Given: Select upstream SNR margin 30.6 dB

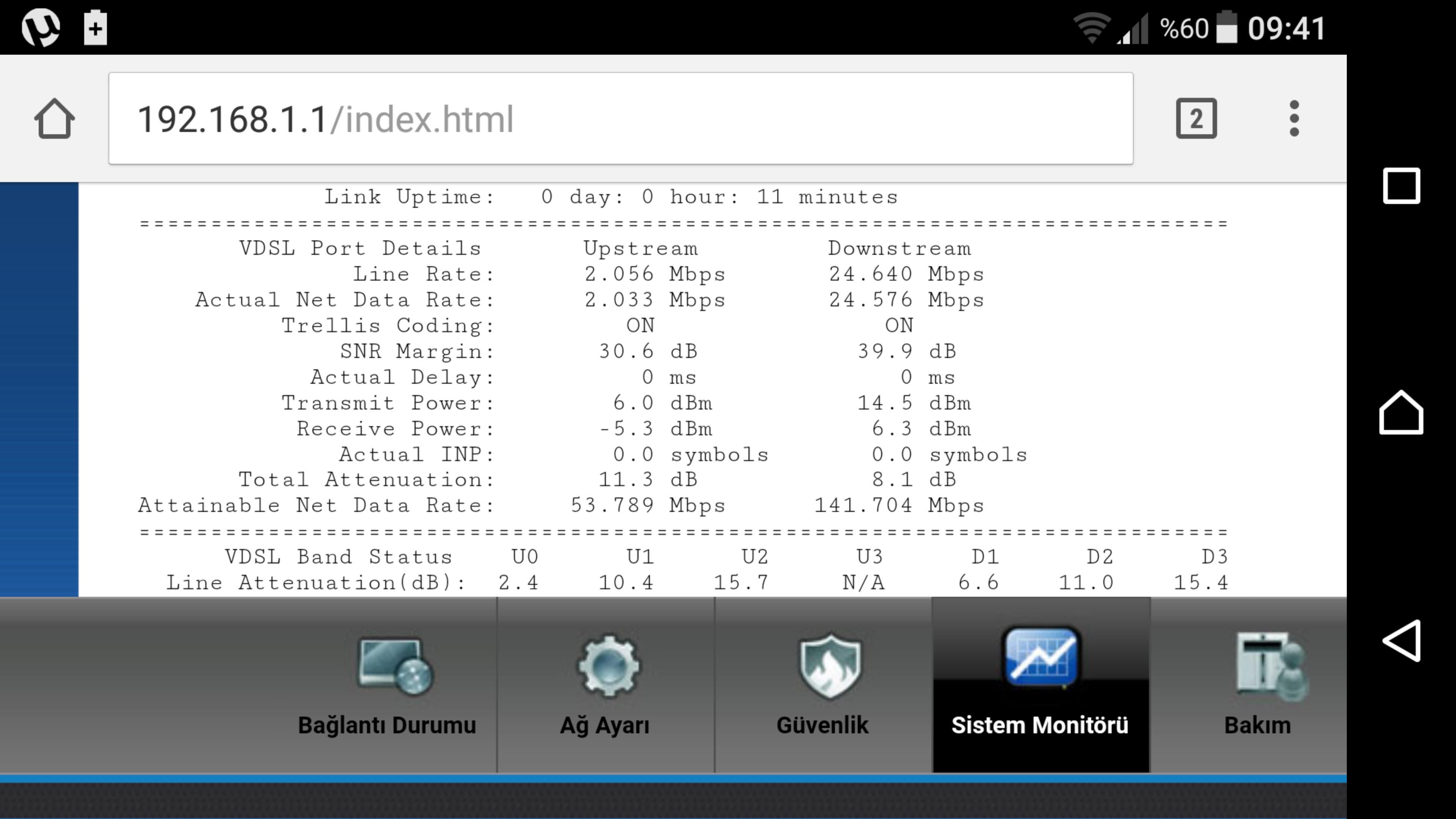Looking at the screenshot, I should pyautogui.click(x=648, y=351).
